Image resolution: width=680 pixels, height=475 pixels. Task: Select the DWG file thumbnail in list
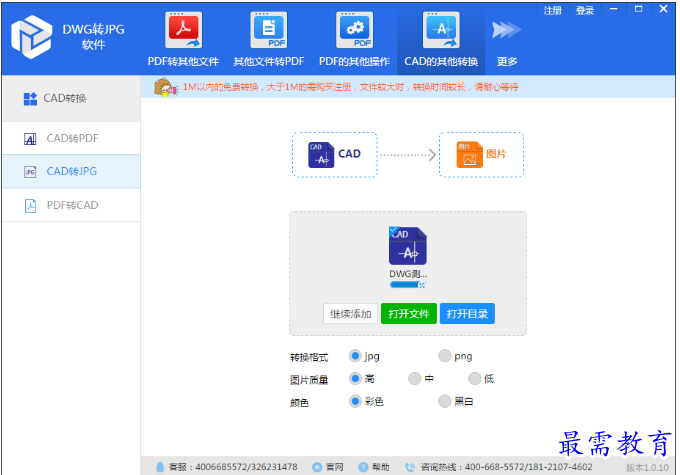pyautogui.click(x=408, y=246)
